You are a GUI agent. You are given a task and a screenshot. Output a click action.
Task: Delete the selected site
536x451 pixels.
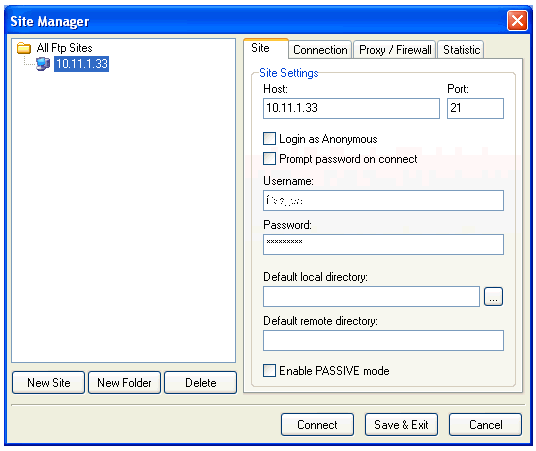coord(201,383)
